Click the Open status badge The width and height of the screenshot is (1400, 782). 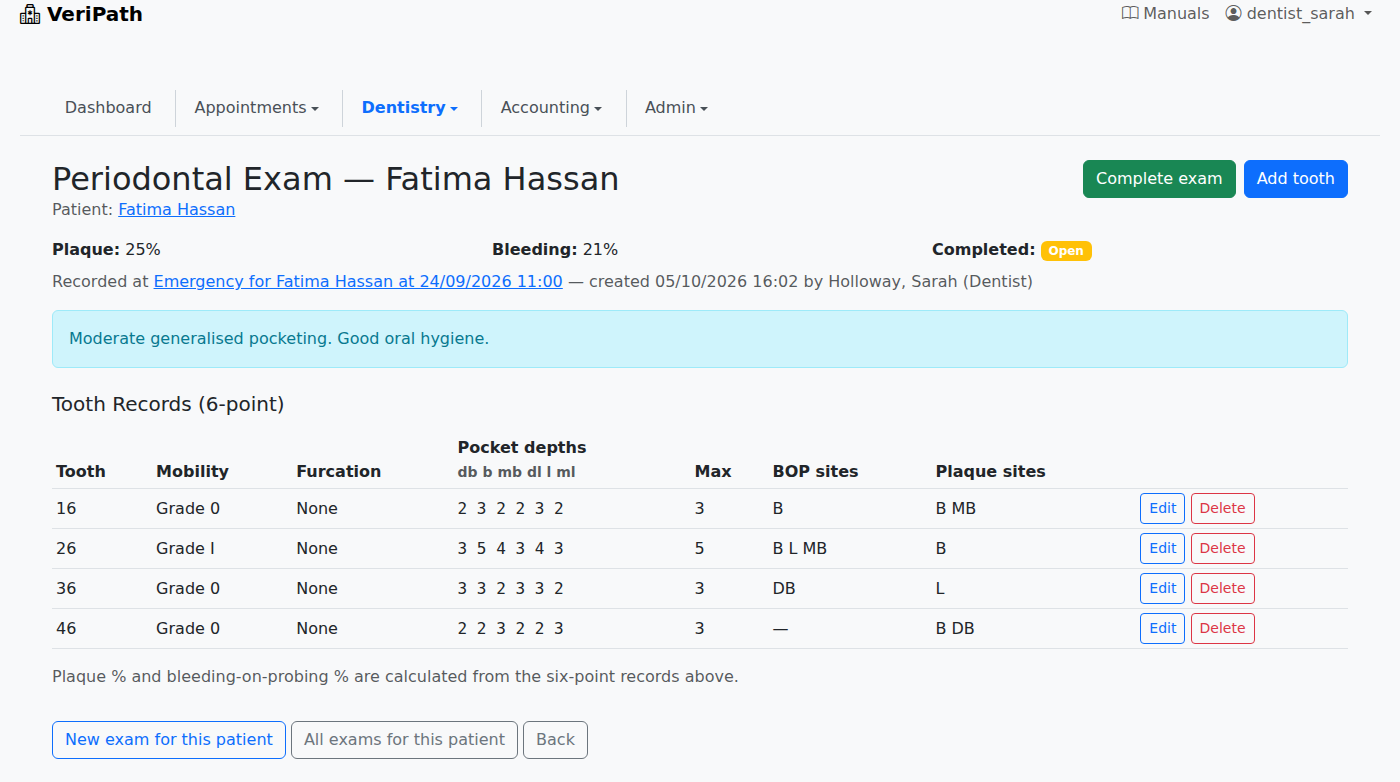tap(1066, 251)
